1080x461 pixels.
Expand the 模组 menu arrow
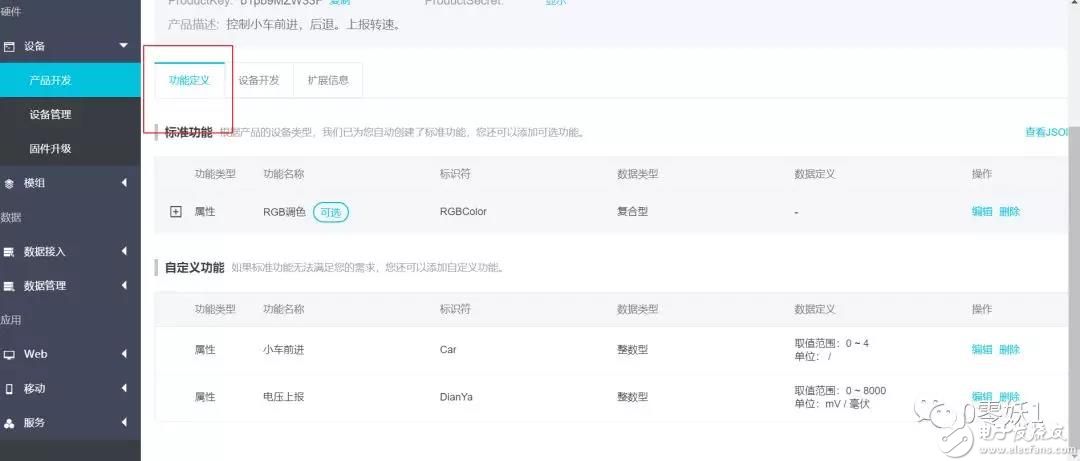(124, 183)
